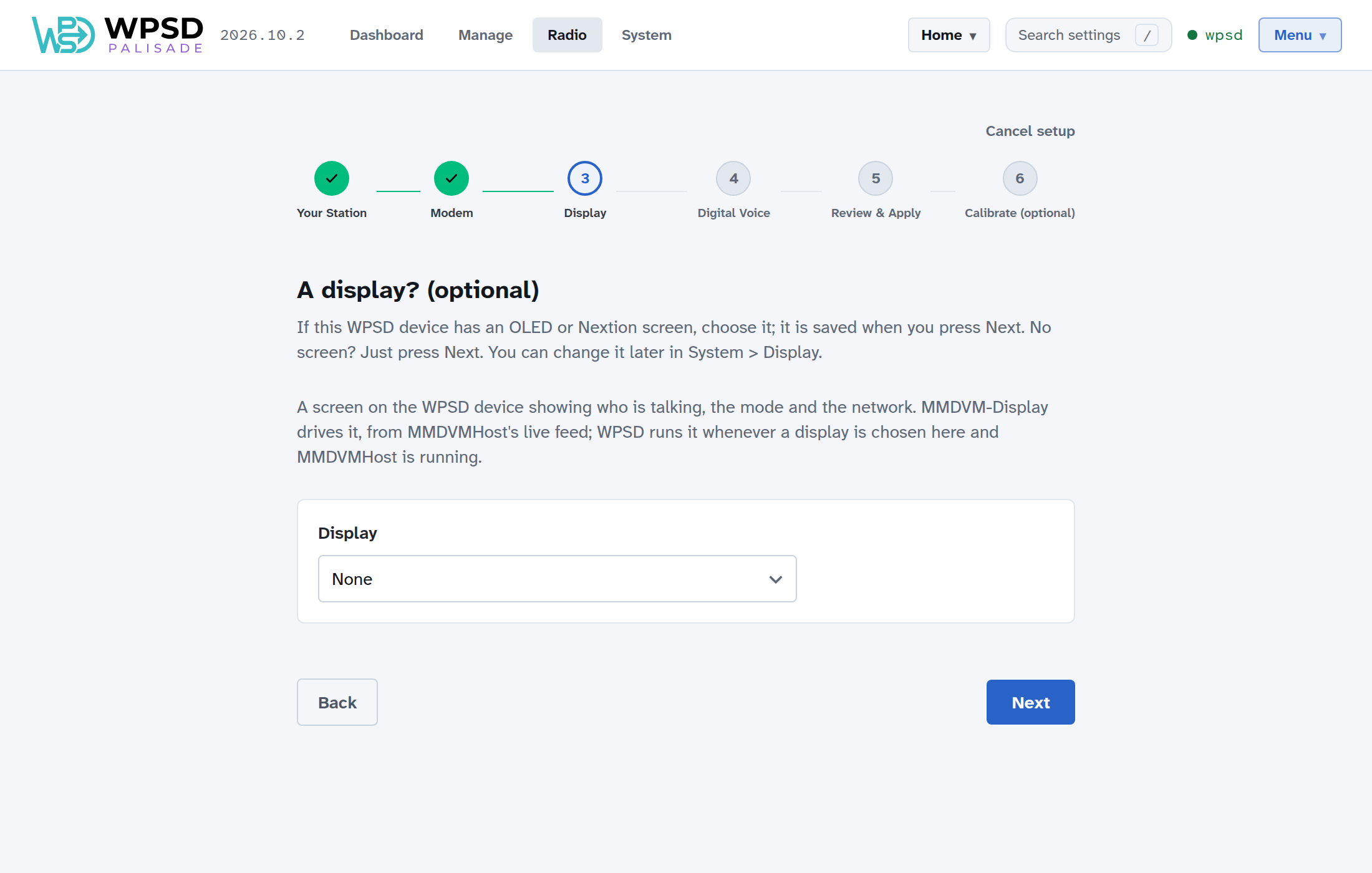Click the completed Modem step checkmark
The width and height of the screenshot is (1372, 873).
452,178
